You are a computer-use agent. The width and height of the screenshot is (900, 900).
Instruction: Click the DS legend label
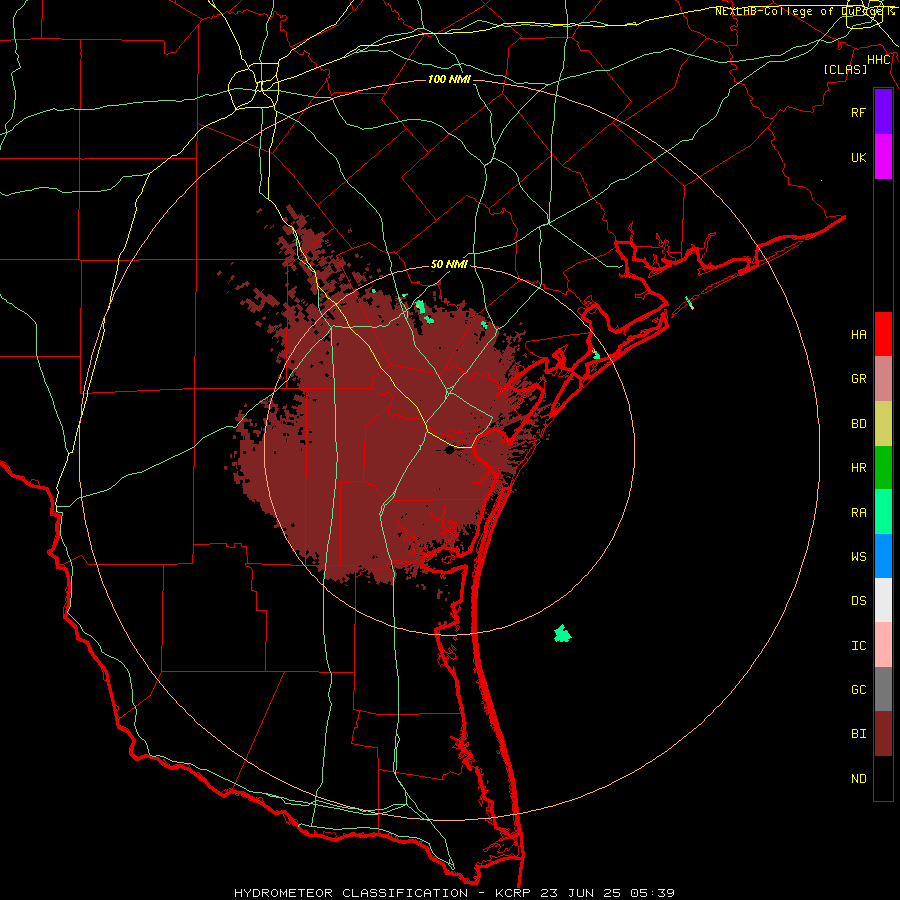(x=858, y=601)
